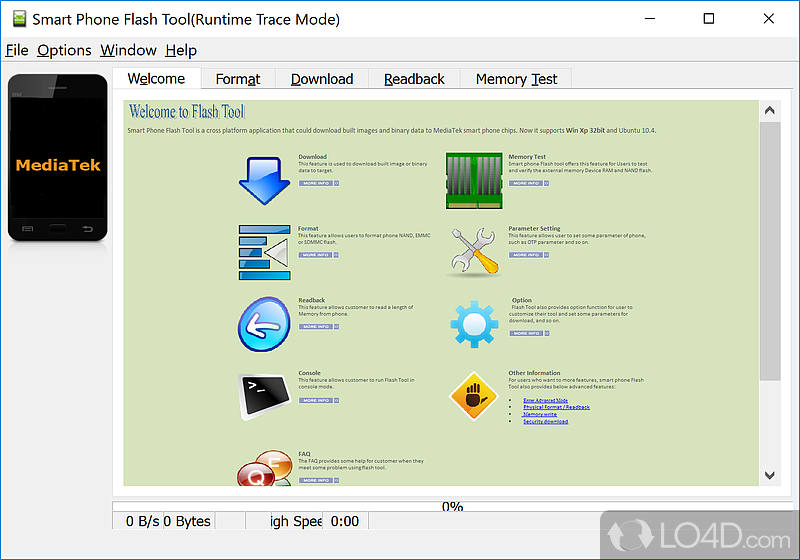Image resolution: width=800 pixels, height=560 pixels.
Task: Click More Info button under Option
Action: pos(530,334)
